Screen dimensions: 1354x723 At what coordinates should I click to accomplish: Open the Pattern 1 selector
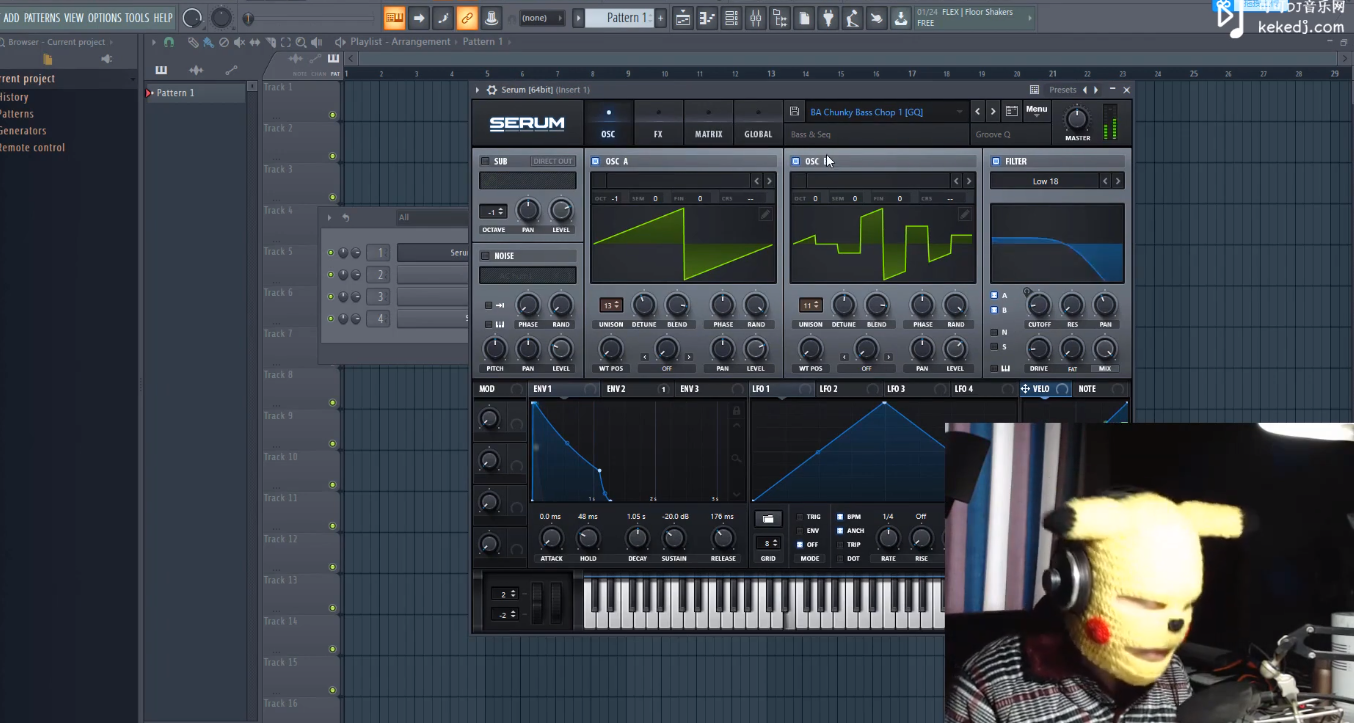click(620, 18)
